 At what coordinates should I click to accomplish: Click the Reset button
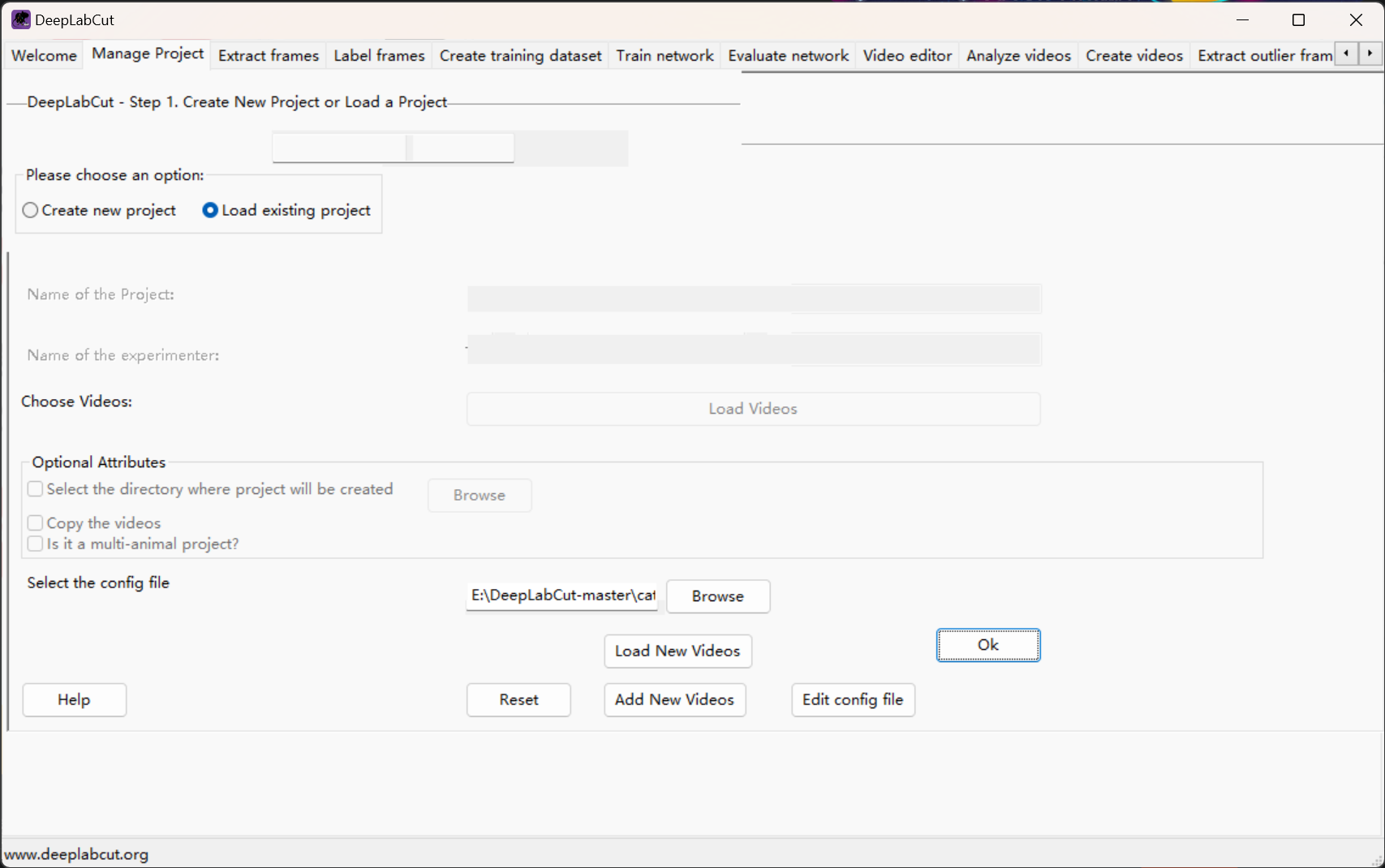click(518, 699)
